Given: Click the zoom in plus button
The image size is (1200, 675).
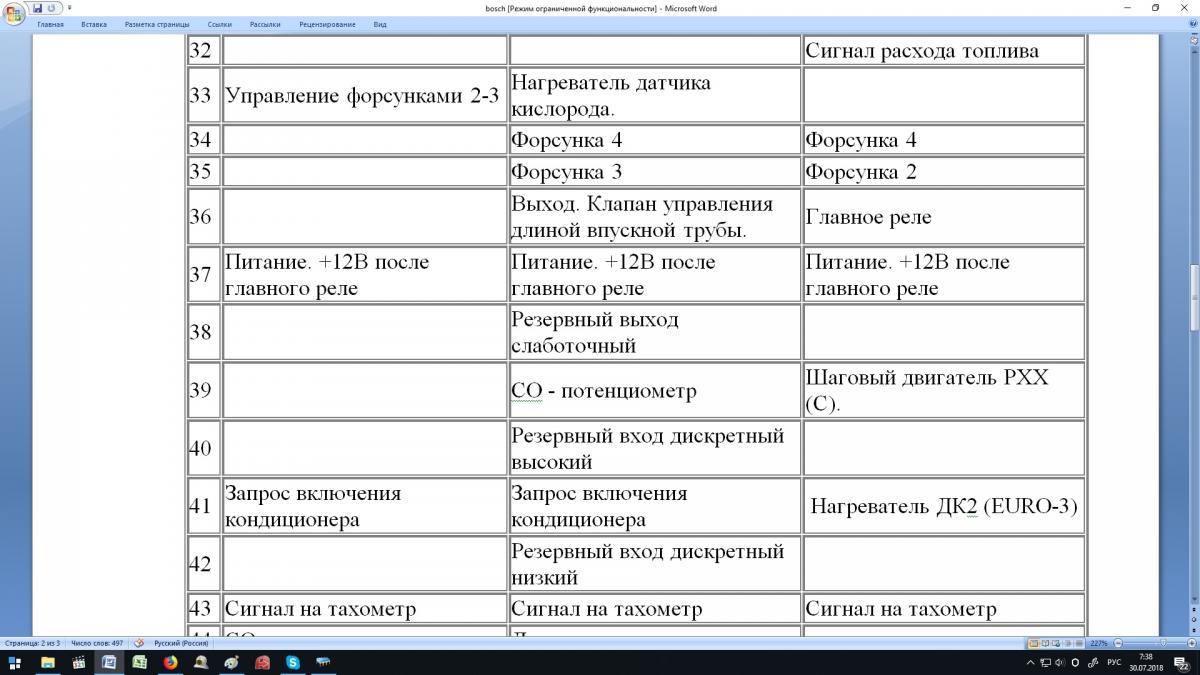Looking at the screenshot, I should 1192,643.
